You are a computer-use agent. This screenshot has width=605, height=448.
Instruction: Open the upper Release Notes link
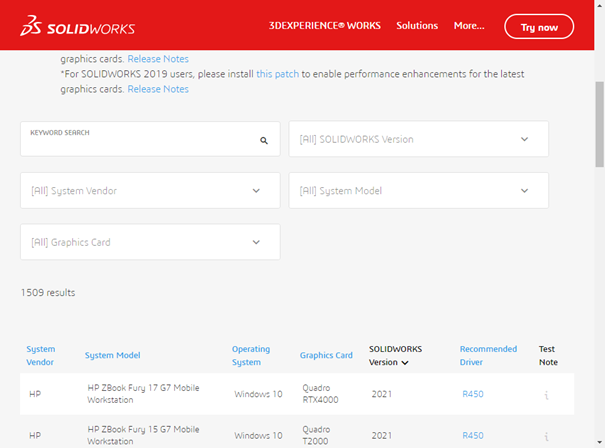point(158,59)
